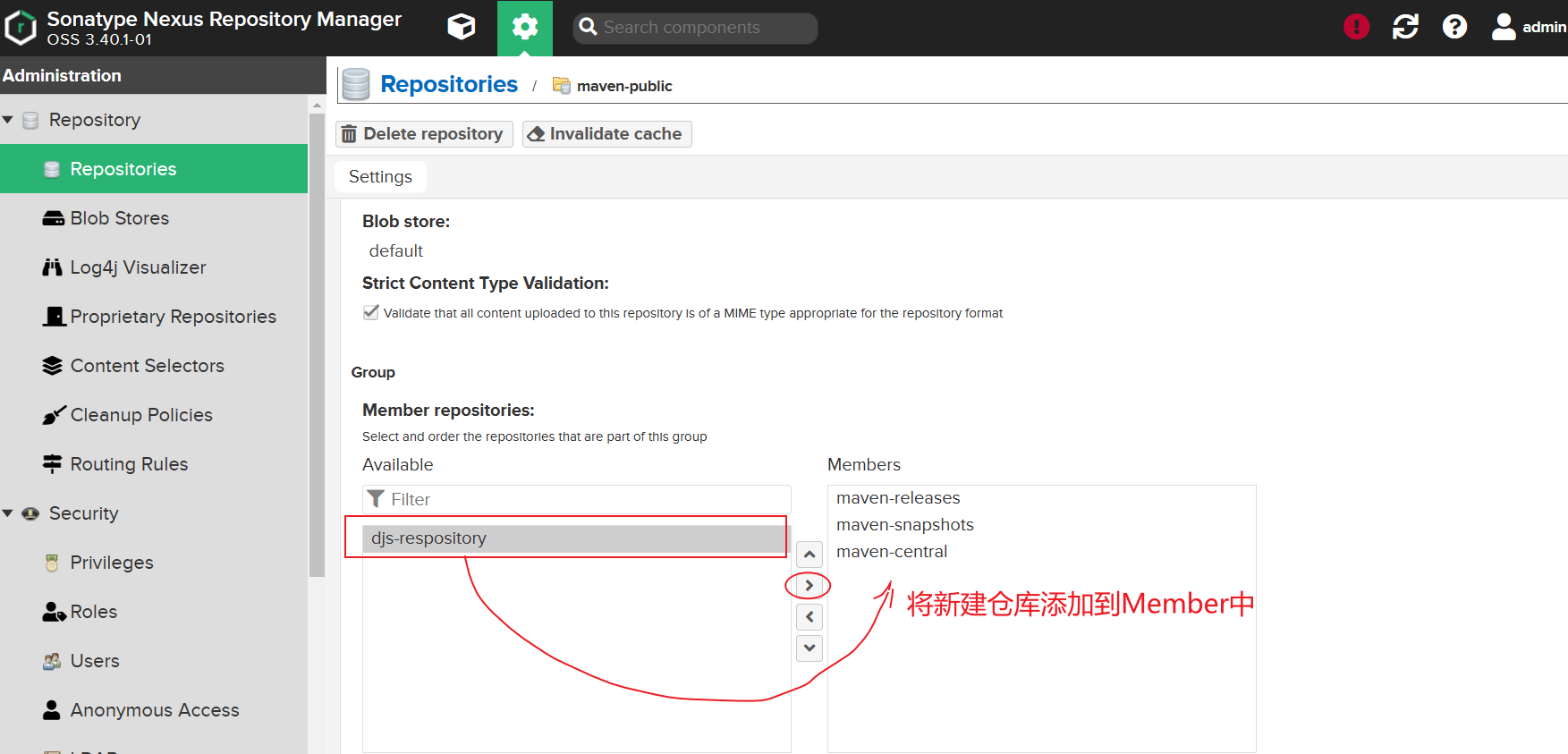Click the magnifier icon in search box

(x=588, y=27)
